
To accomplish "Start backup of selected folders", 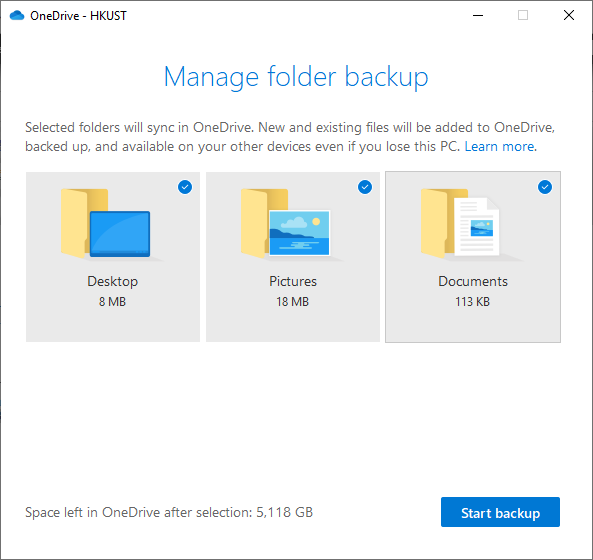I will click(500, 512).
